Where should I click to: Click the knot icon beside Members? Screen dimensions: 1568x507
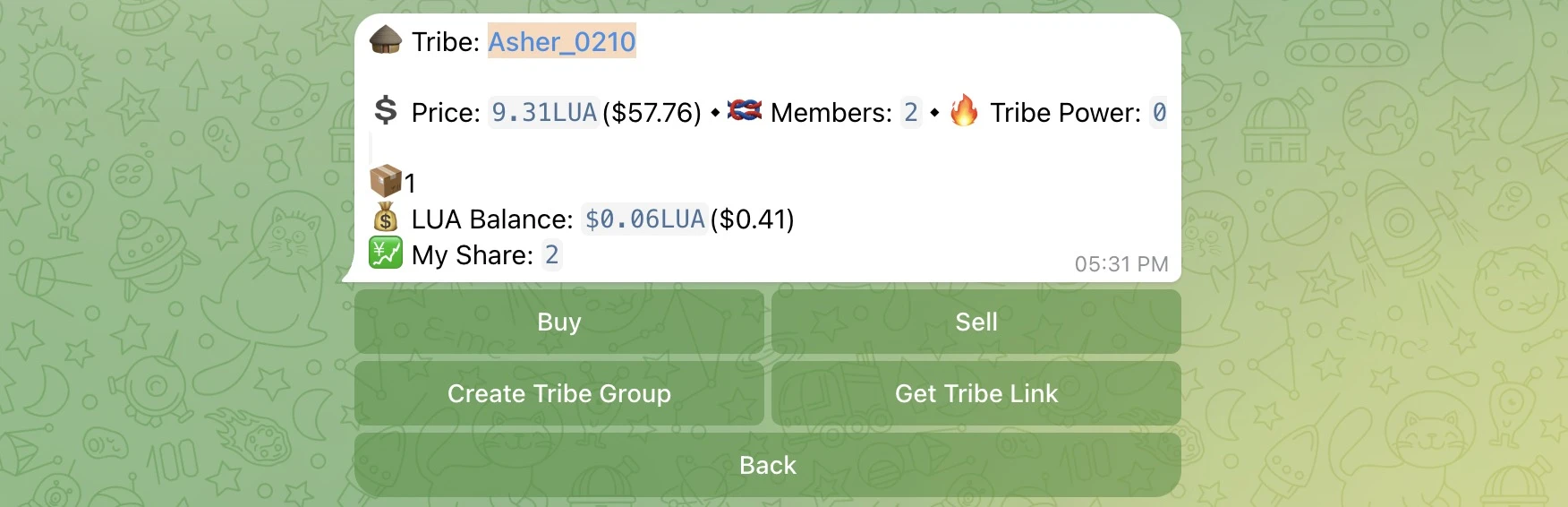(x=744, y=111)
